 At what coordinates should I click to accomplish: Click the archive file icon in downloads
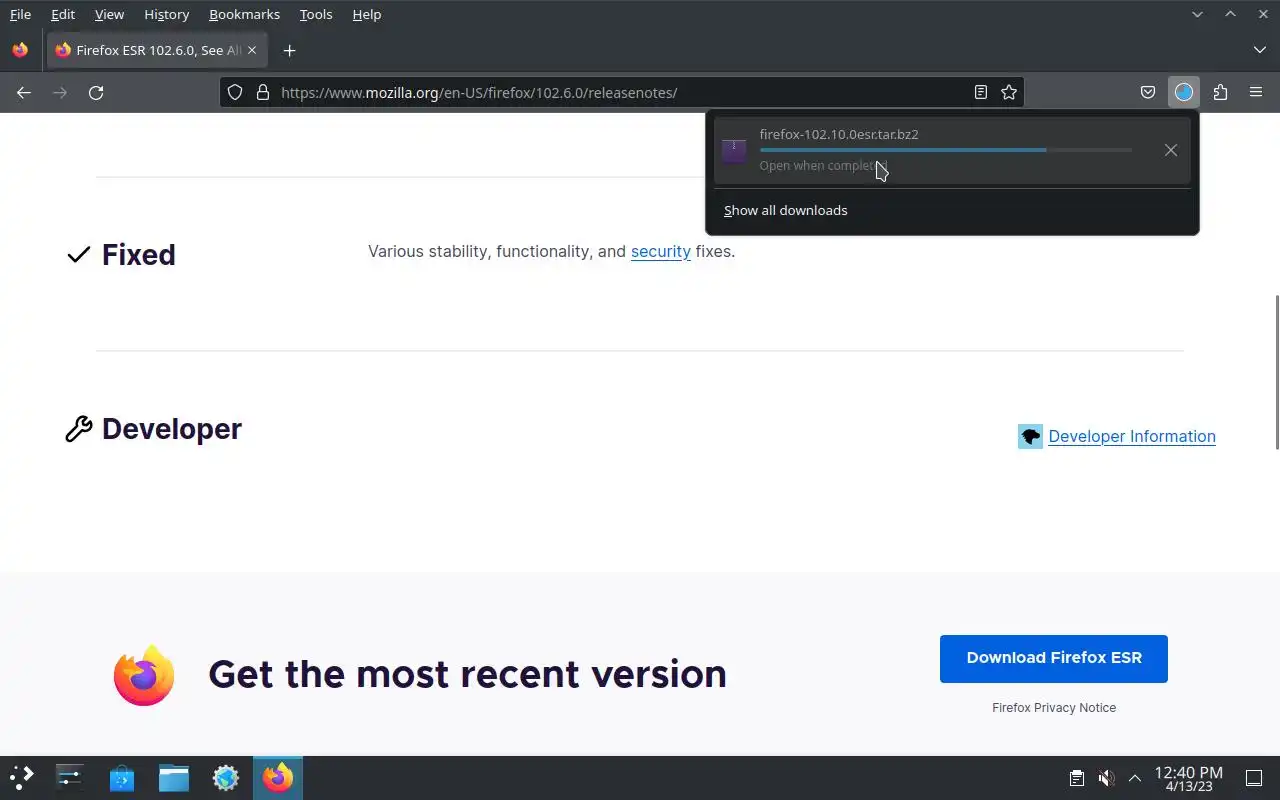coord(734,150)
